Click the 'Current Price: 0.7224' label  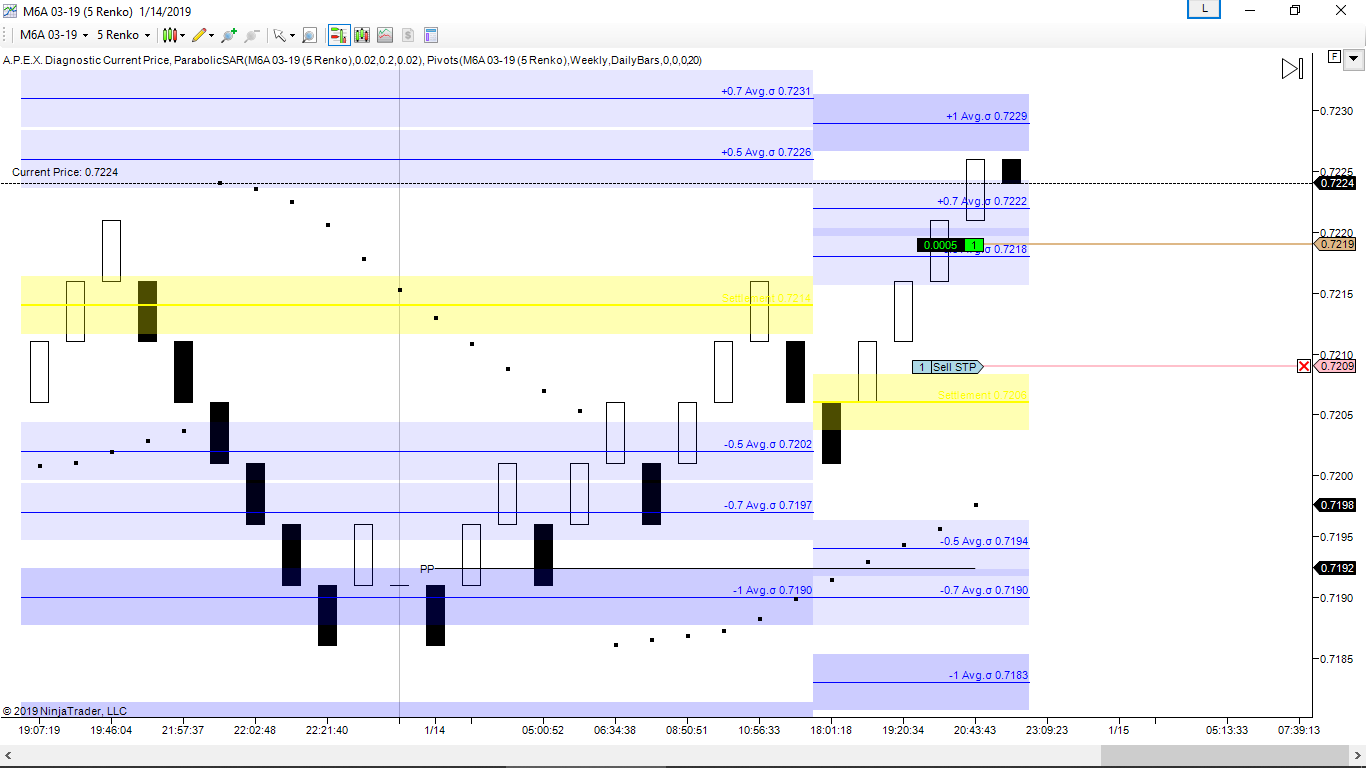pos(65,172)
